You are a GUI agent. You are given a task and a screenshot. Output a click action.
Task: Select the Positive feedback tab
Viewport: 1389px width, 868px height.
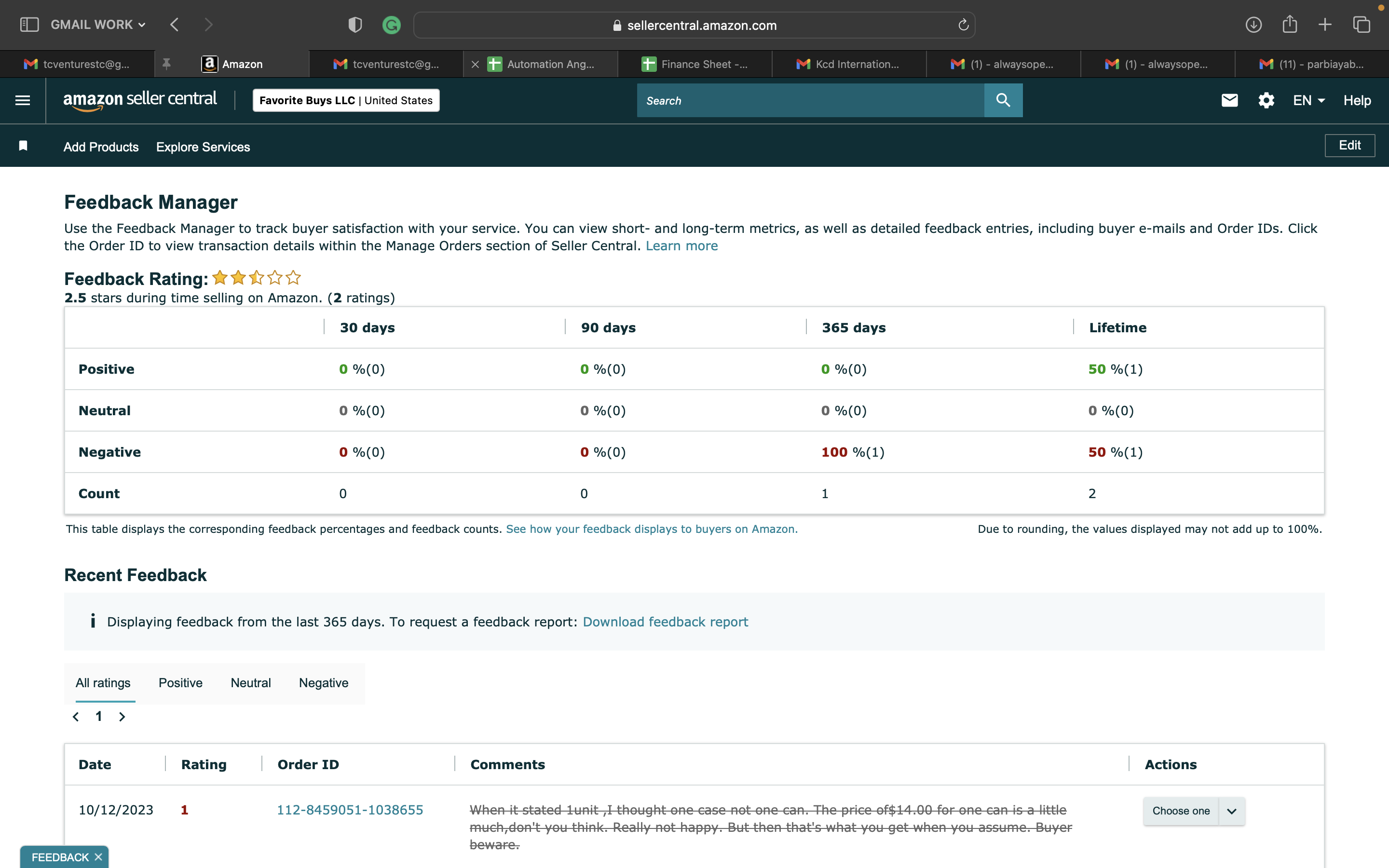(181, 682)
